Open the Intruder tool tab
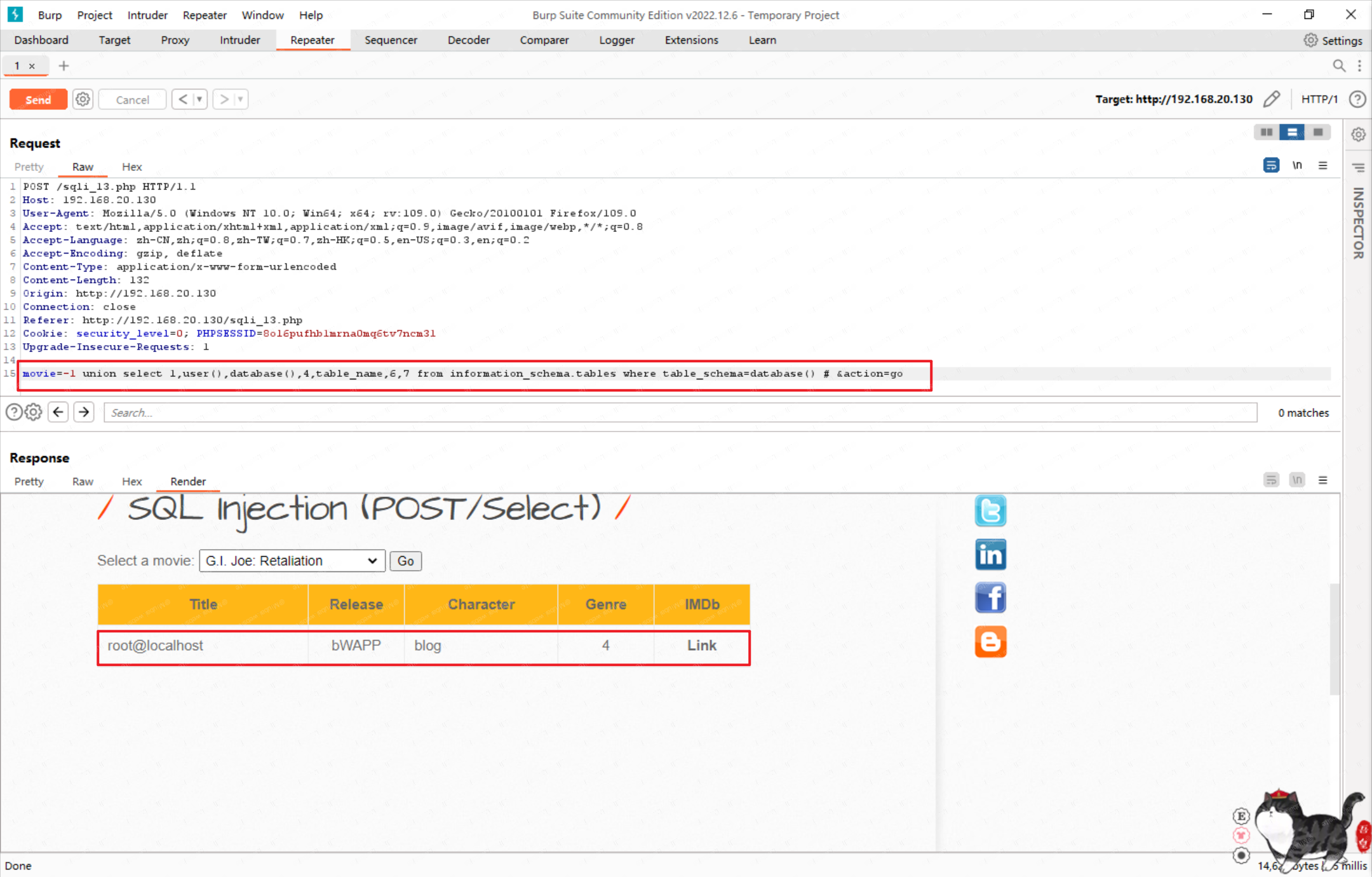The width and height of the screenshot is (1372, 877). [x=239, y=40]
